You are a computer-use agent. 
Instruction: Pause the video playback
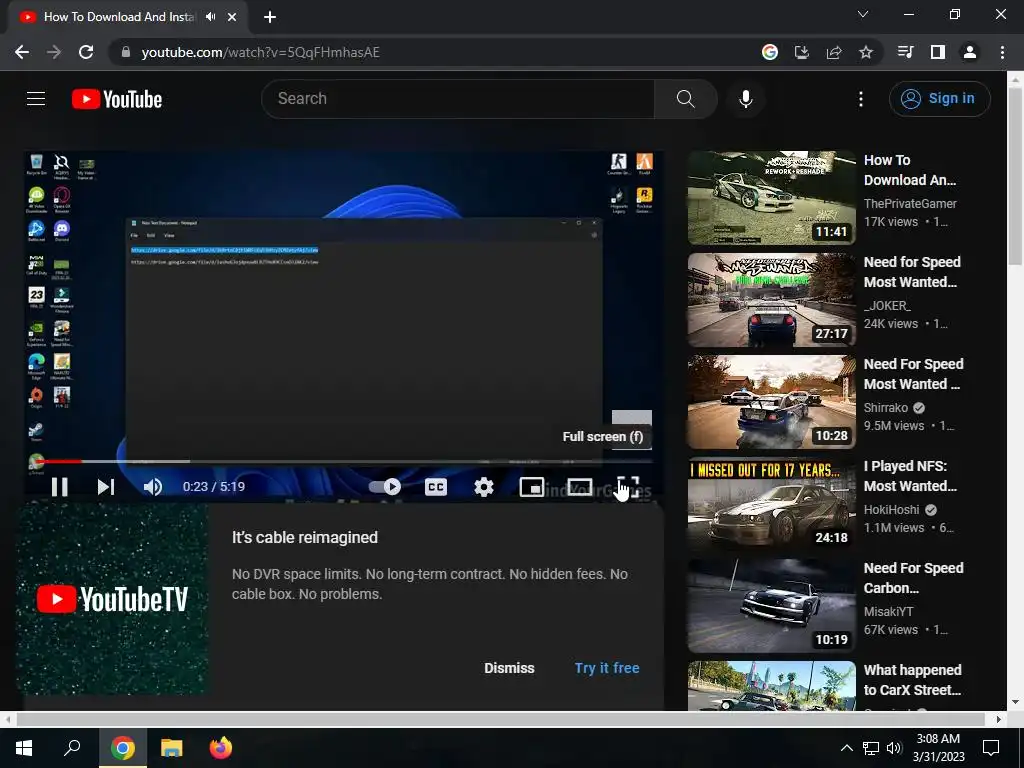coord(59,487)
